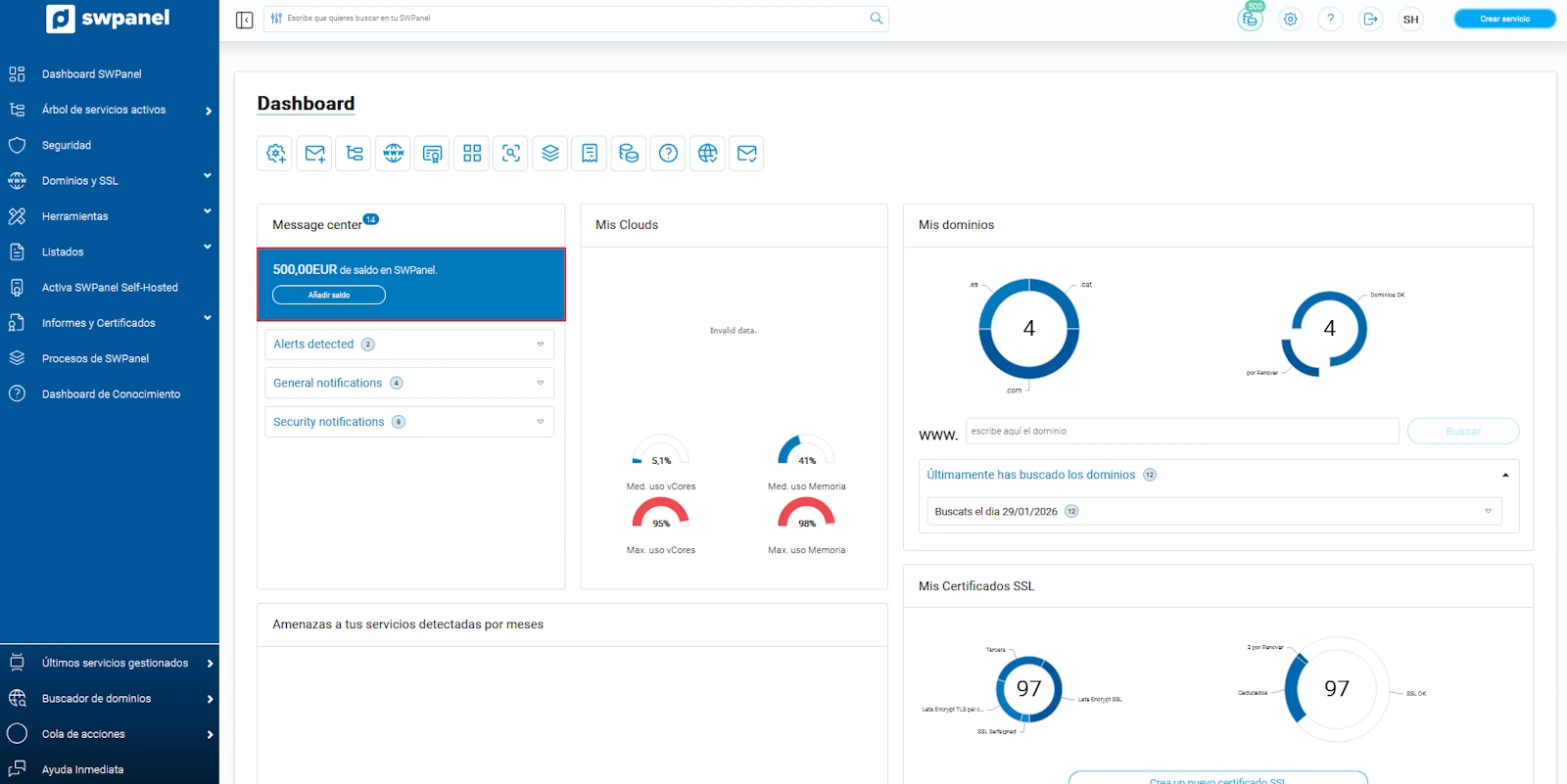Click the search filter sliders icon
The width and height of the screenshot is (1567, 784).
[276, 19]
